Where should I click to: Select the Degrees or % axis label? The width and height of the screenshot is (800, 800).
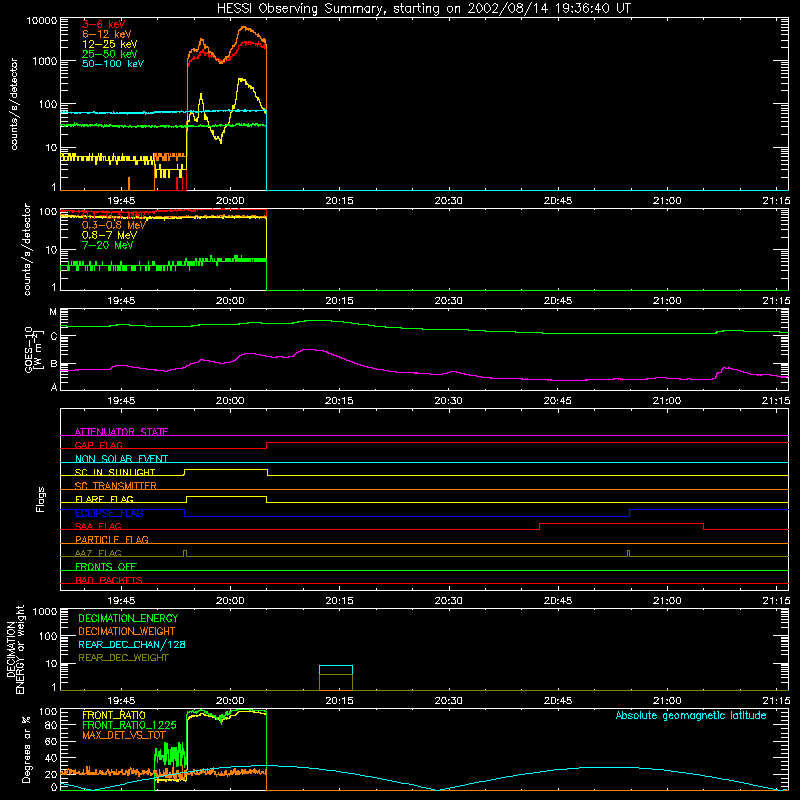[x=26, y=750]
